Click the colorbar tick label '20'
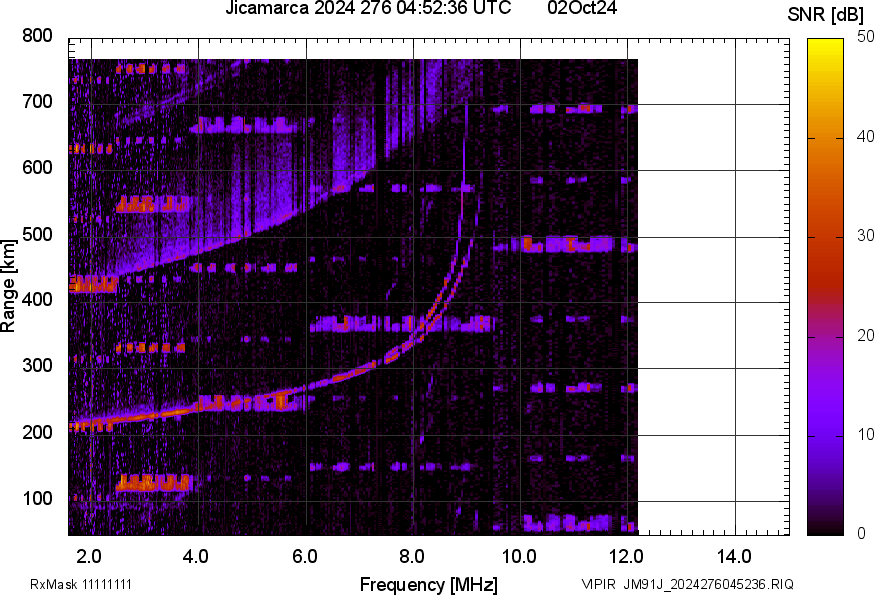 tap(865, 335)
